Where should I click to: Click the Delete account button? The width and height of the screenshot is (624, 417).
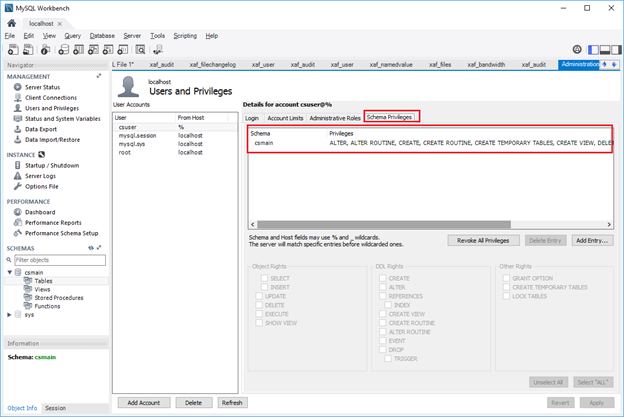193,403
